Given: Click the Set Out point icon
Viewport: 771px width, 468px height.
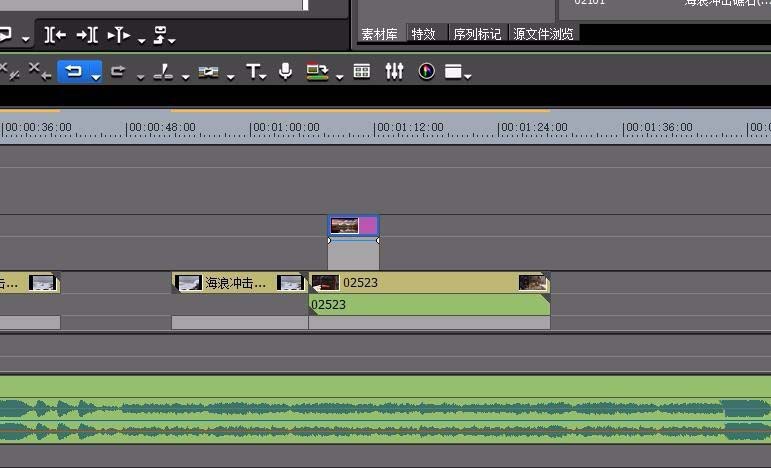Looking at the screenshot, I should [x=87, y=35].
